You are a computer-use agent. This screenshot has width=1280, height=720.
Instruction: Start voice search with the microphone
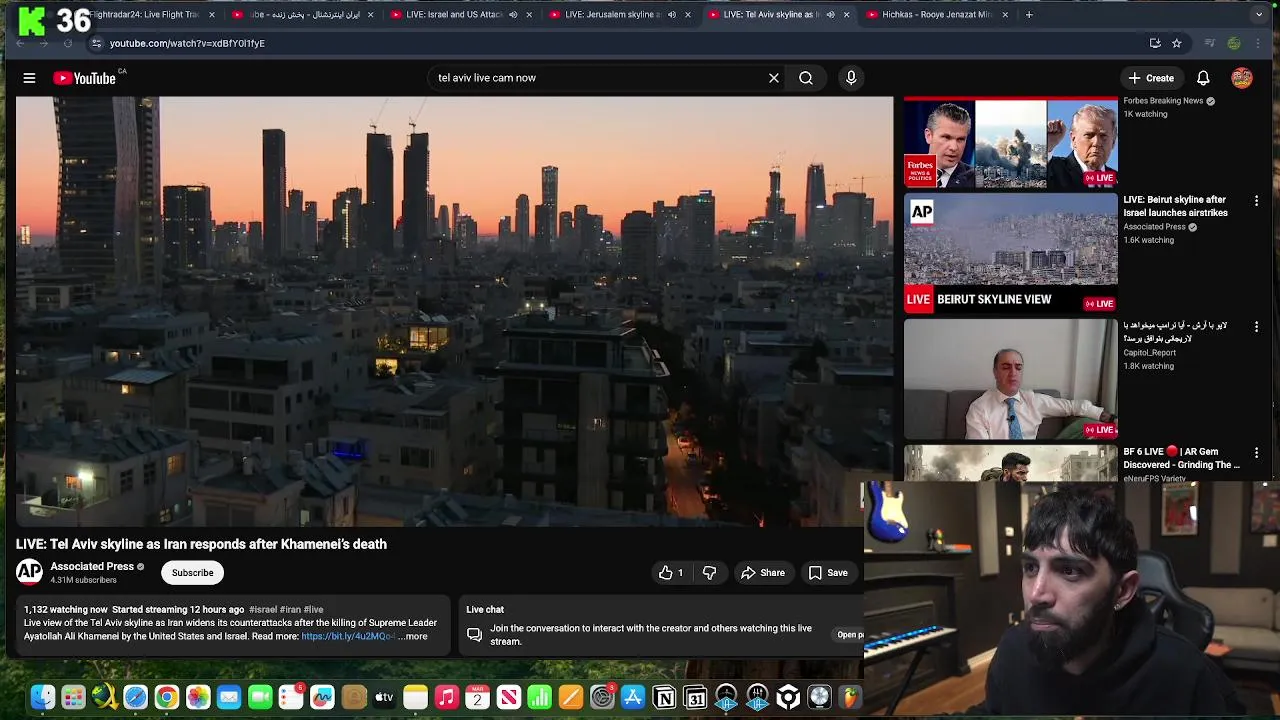[851, 78]
